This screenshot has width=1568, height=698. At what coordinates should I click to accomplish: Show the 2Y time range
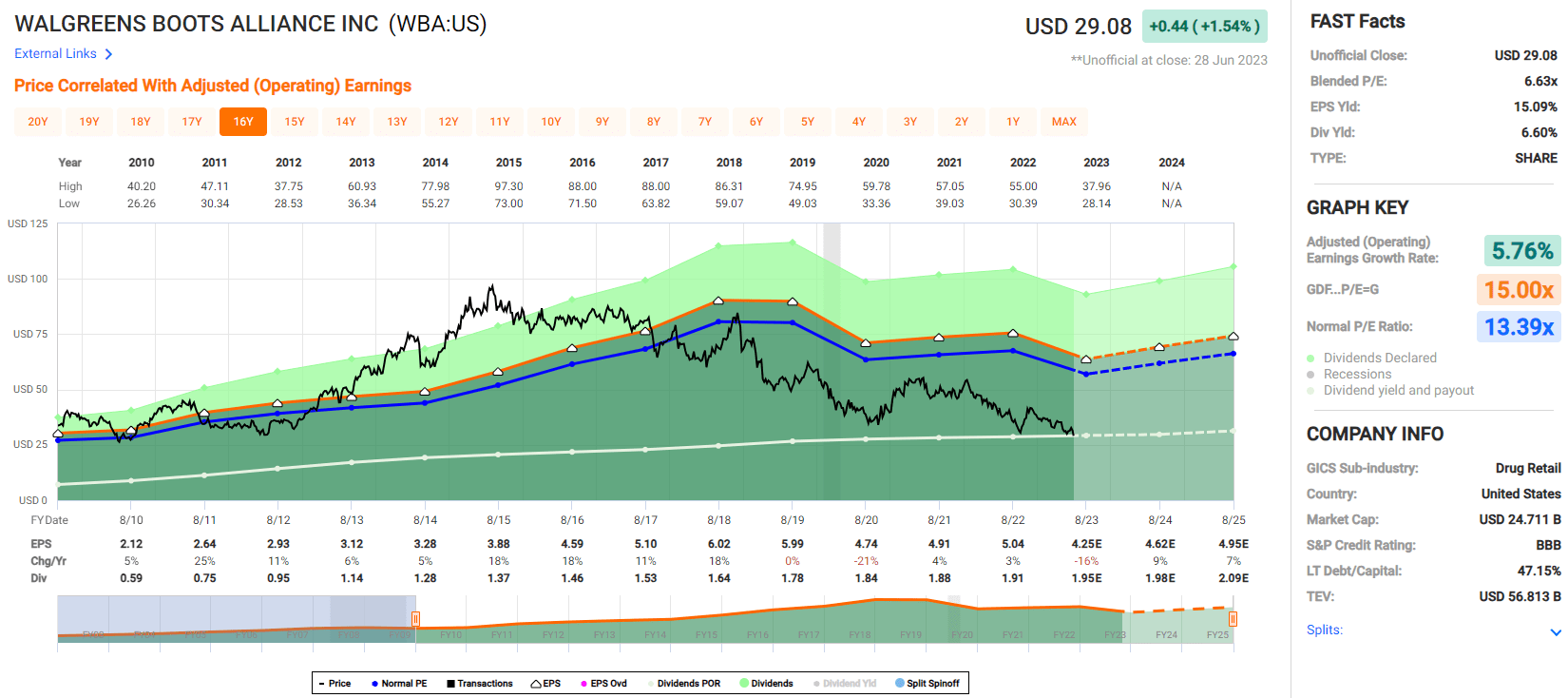click(x=962, y=122)
